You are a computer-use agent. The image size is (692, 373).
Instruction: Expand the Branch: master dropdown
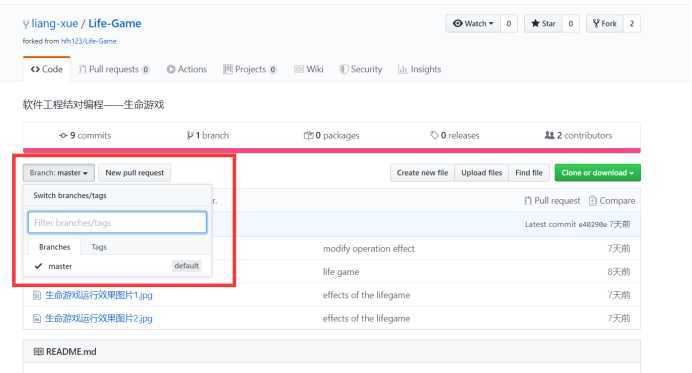[x=59, y=173]
